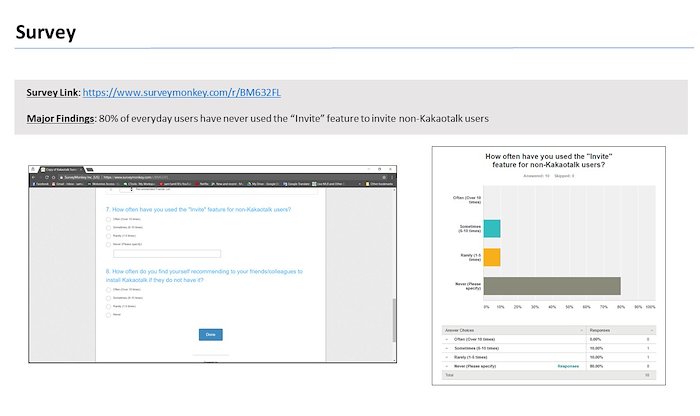Click the Major Findings label
The width and height of the screenshot is (700, 416).
tap(61, 119)
